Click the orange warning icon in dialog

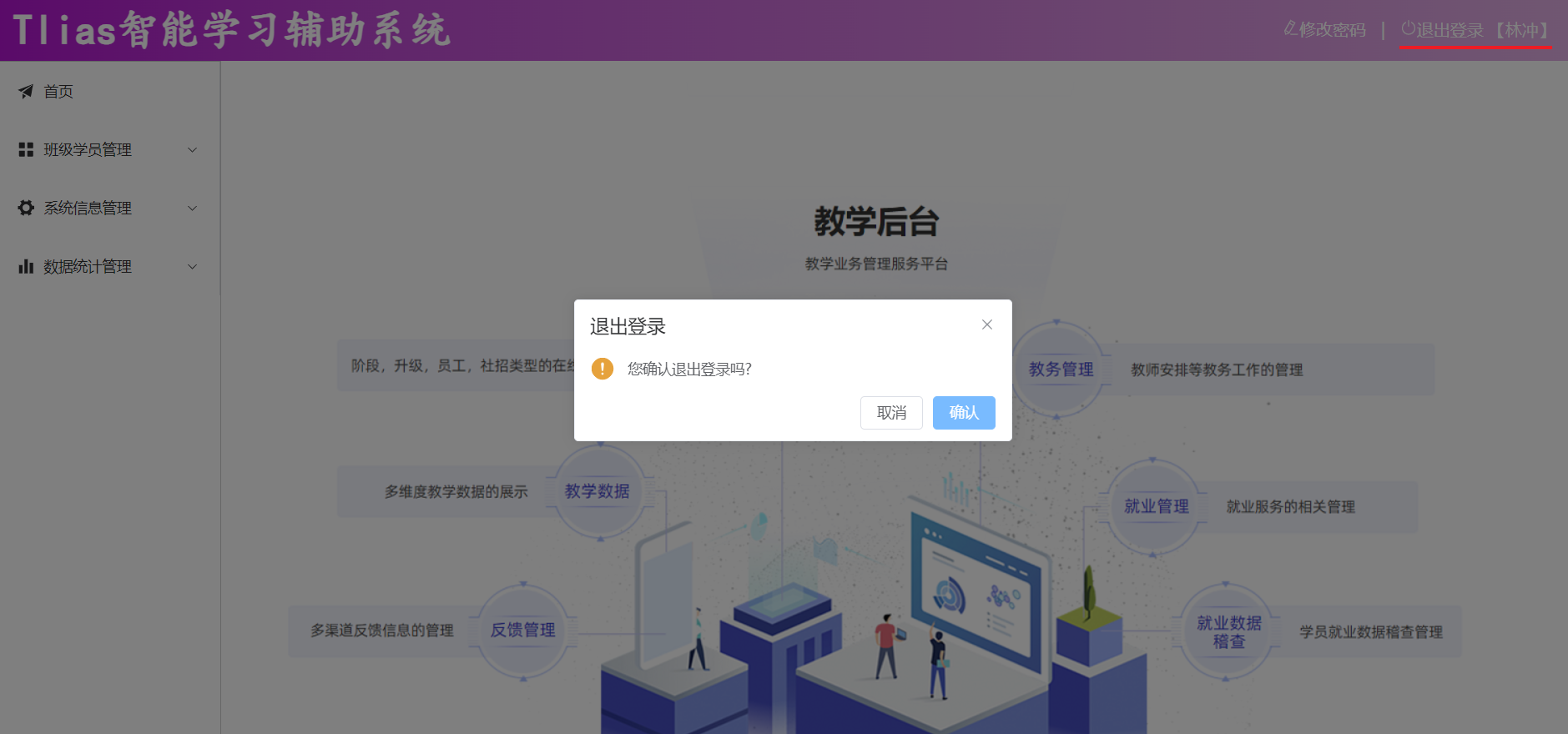602,369
